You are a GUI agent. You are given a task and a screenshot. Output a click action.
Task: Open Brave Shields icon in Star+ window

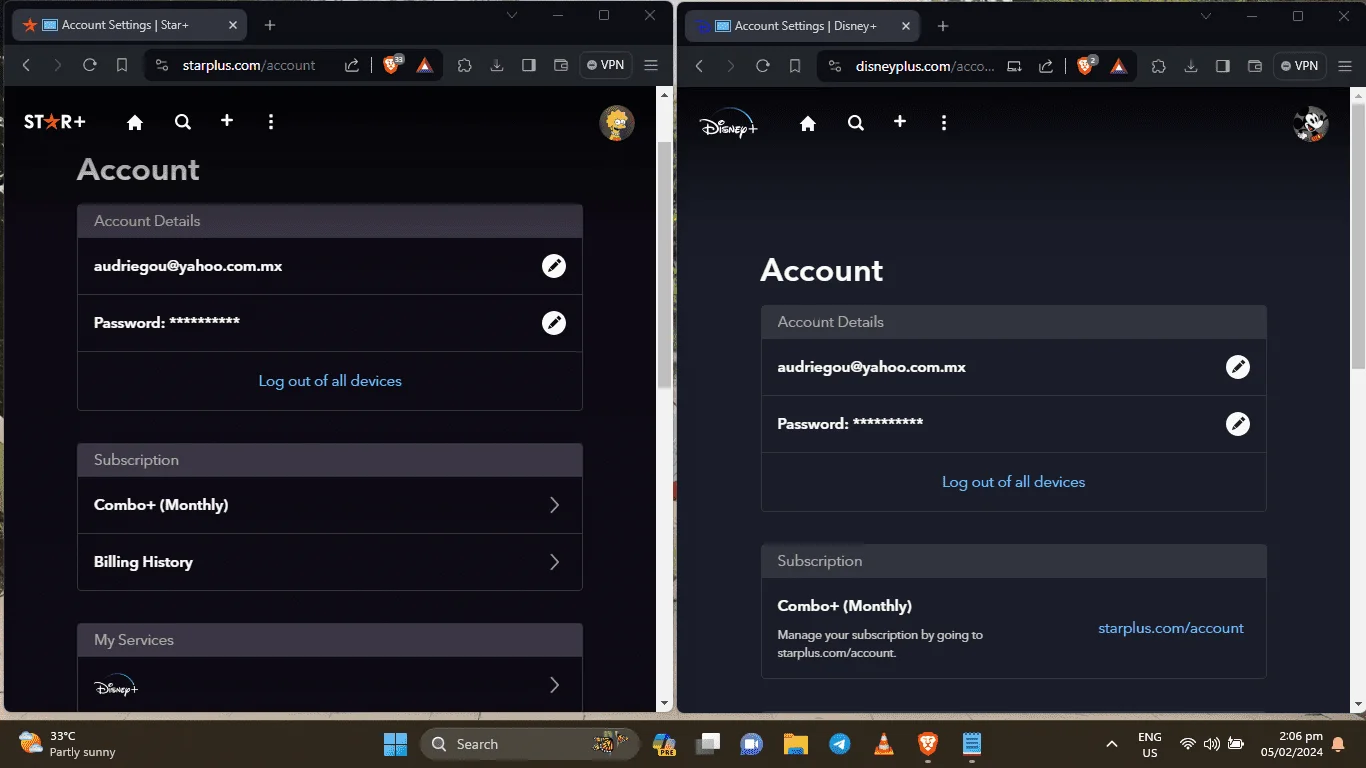(393, 65)
